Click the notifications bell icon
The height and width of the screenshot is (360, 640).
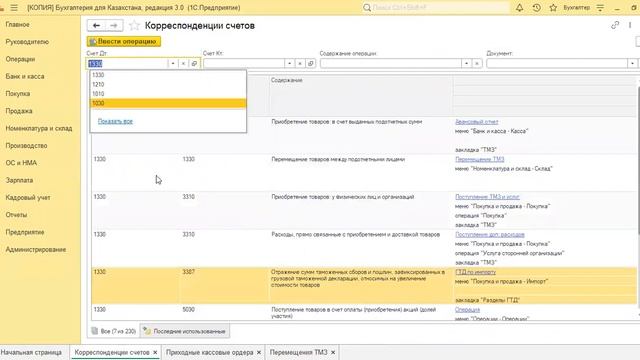pos(519,8)
